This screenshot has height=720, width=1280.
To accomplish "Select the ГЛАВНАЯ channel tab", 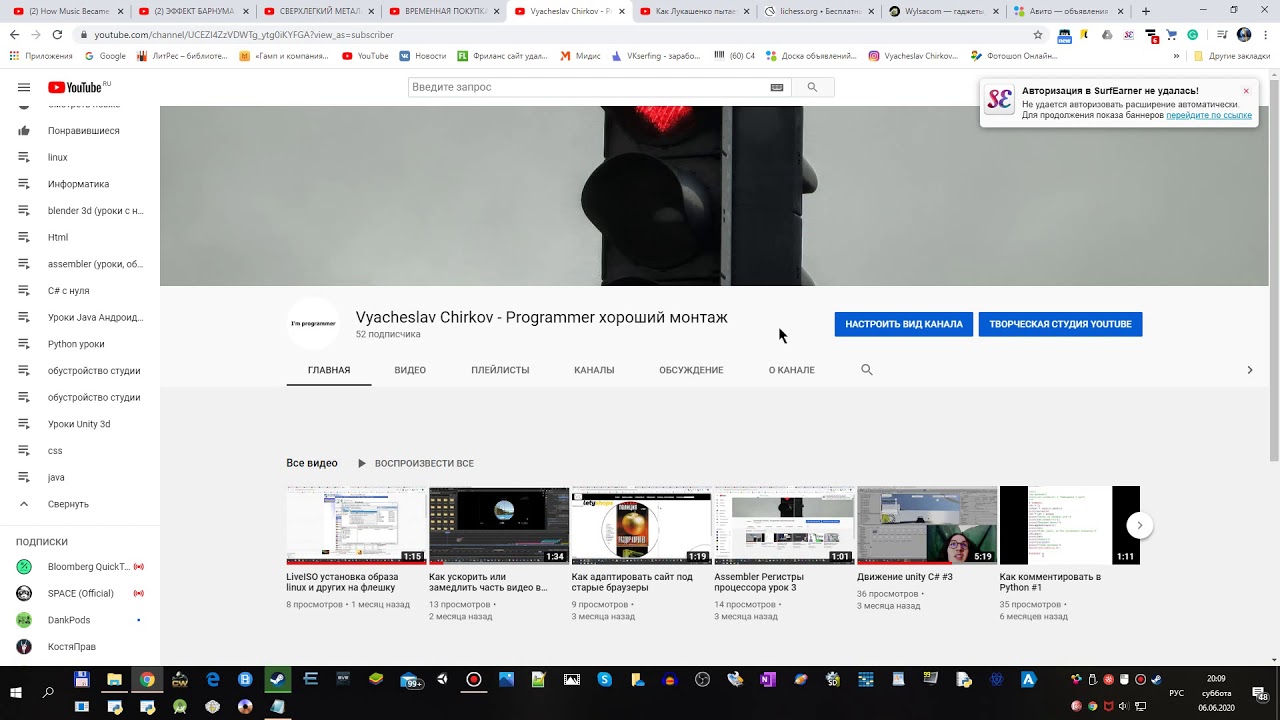I will pyautogui.click(x=329, y=370).
